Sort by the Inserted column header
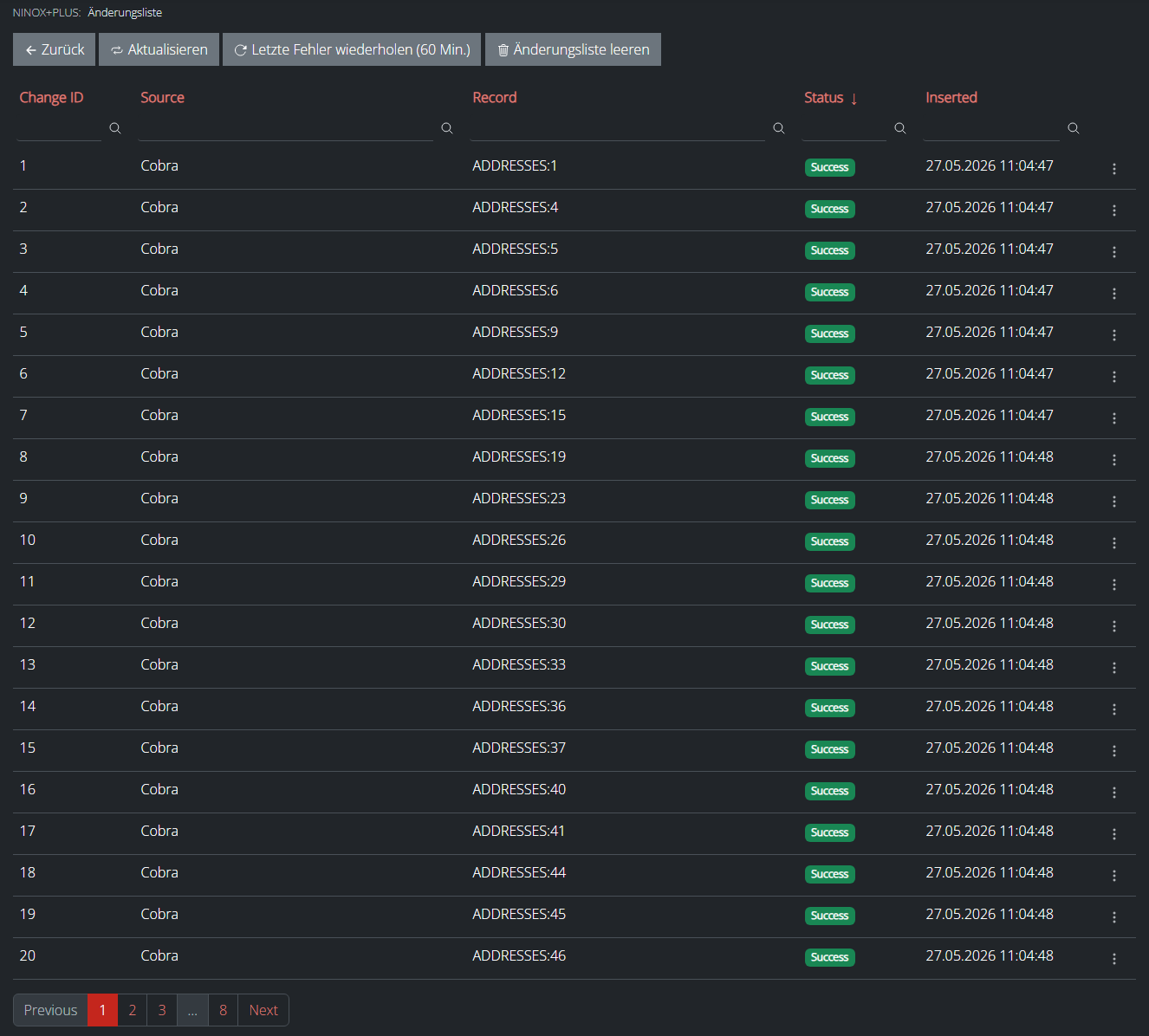Viewport: 1149px width, 1036px height. click(x=951, y=98)
